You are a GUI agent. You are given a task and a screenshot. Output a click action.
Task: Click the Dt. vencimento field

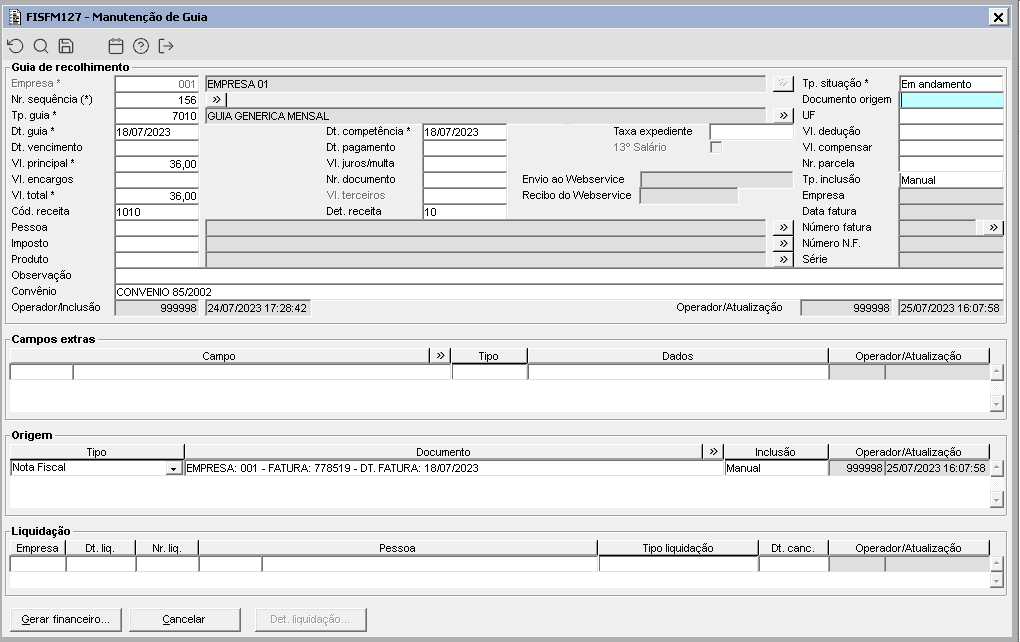(157, 148)
